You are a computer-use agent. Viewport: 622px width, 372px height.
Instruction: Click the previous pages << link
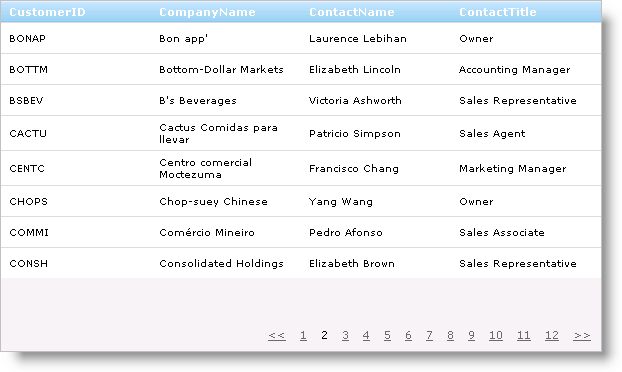click(276, 336)
